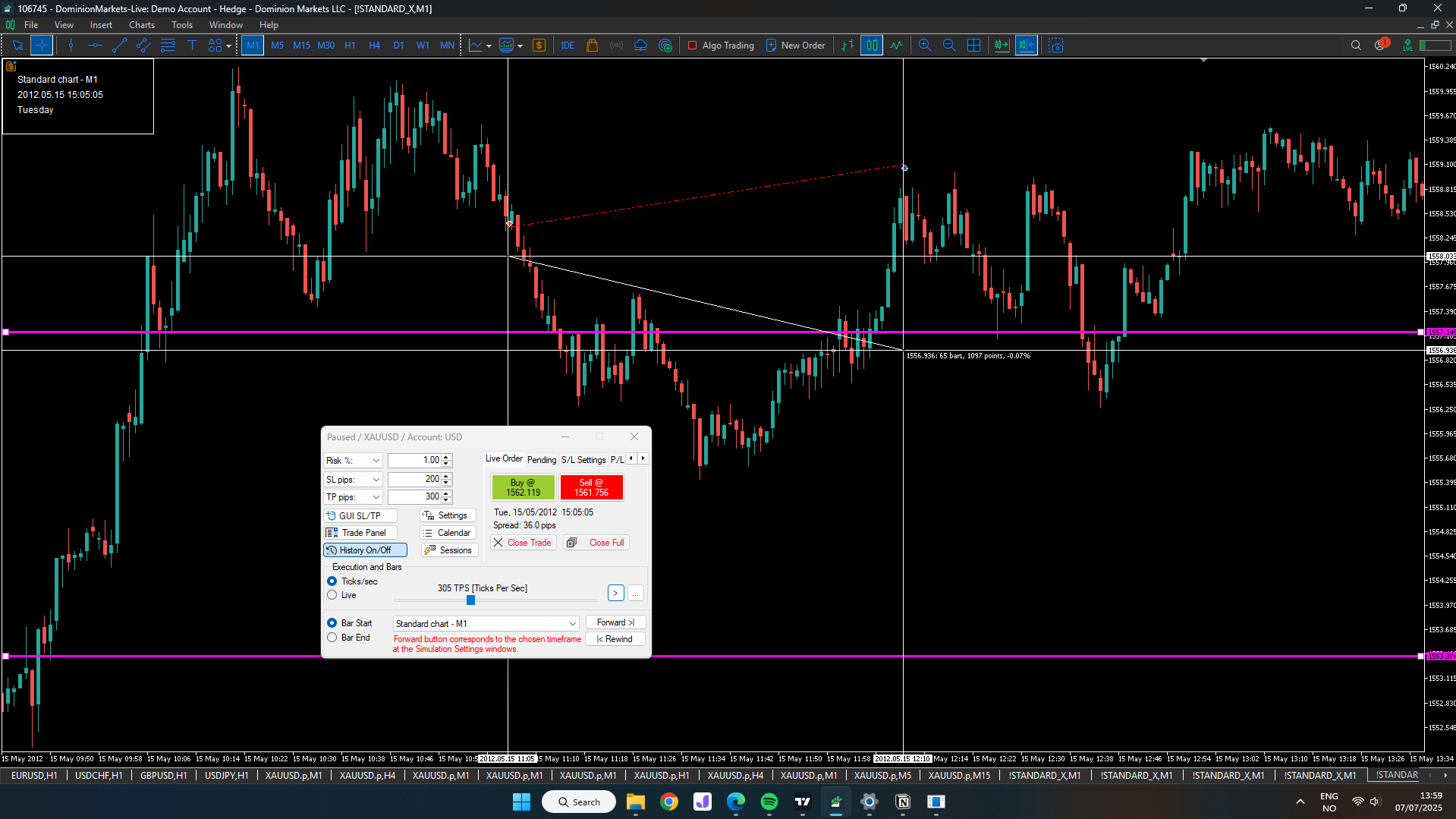Open the VPS cloud icon
1456x819 pixels.
click(641, 46)
